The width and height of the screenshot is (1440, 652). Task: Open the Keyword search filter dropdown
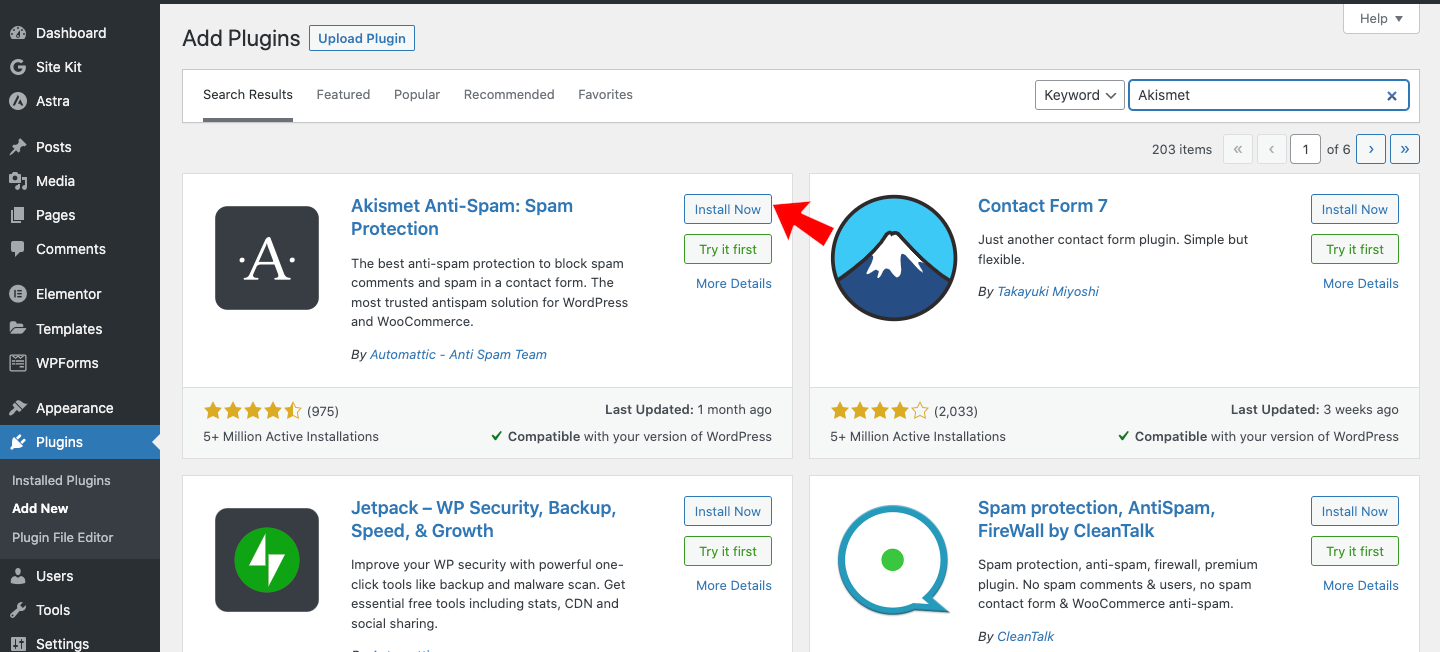pyautogui.click(x=1079, y=94)
